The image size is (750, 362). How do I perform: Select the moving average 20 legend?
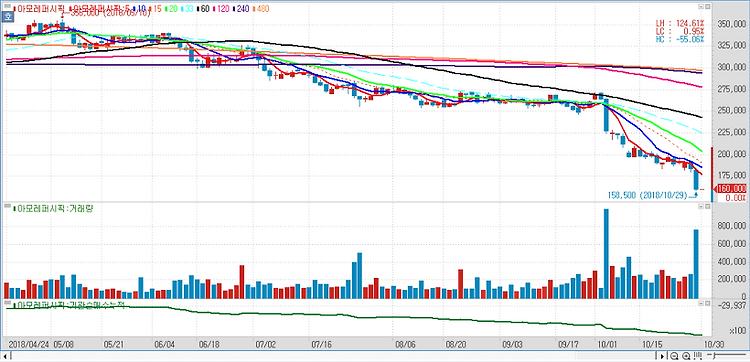point(171,9)
